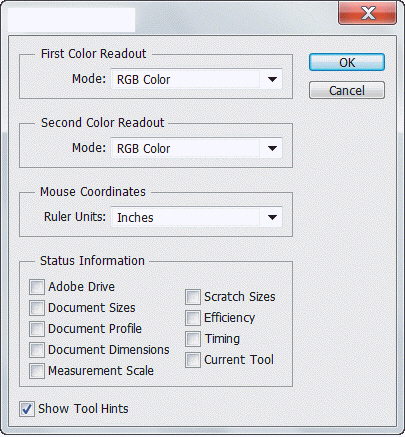Click the Inches ruler units field
The width and height of the screenshot is (405, 437).
point(197,217)
